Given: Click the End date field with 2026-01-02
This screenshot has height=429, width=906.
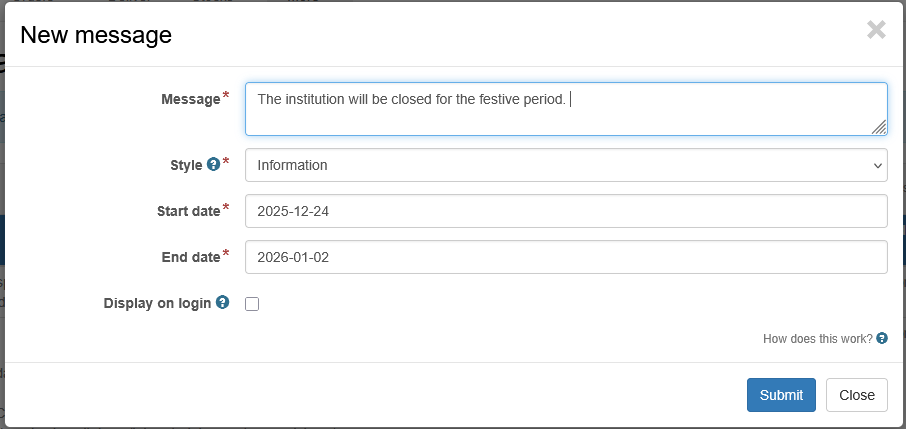Looking at the screenshot, I should click(x=566, y=257).
